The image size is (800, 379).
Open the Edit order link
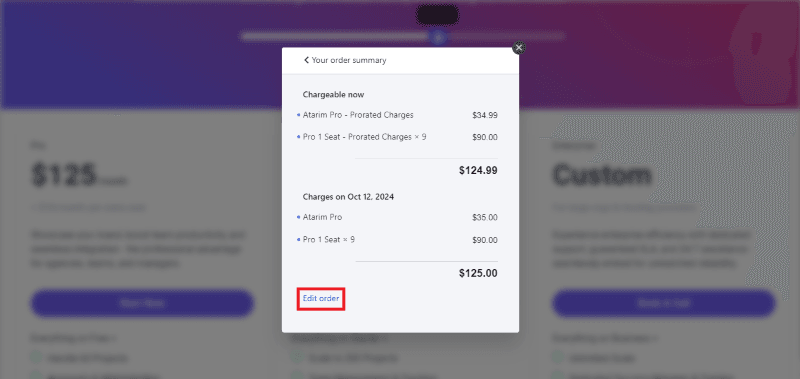[x=321, y=298]
